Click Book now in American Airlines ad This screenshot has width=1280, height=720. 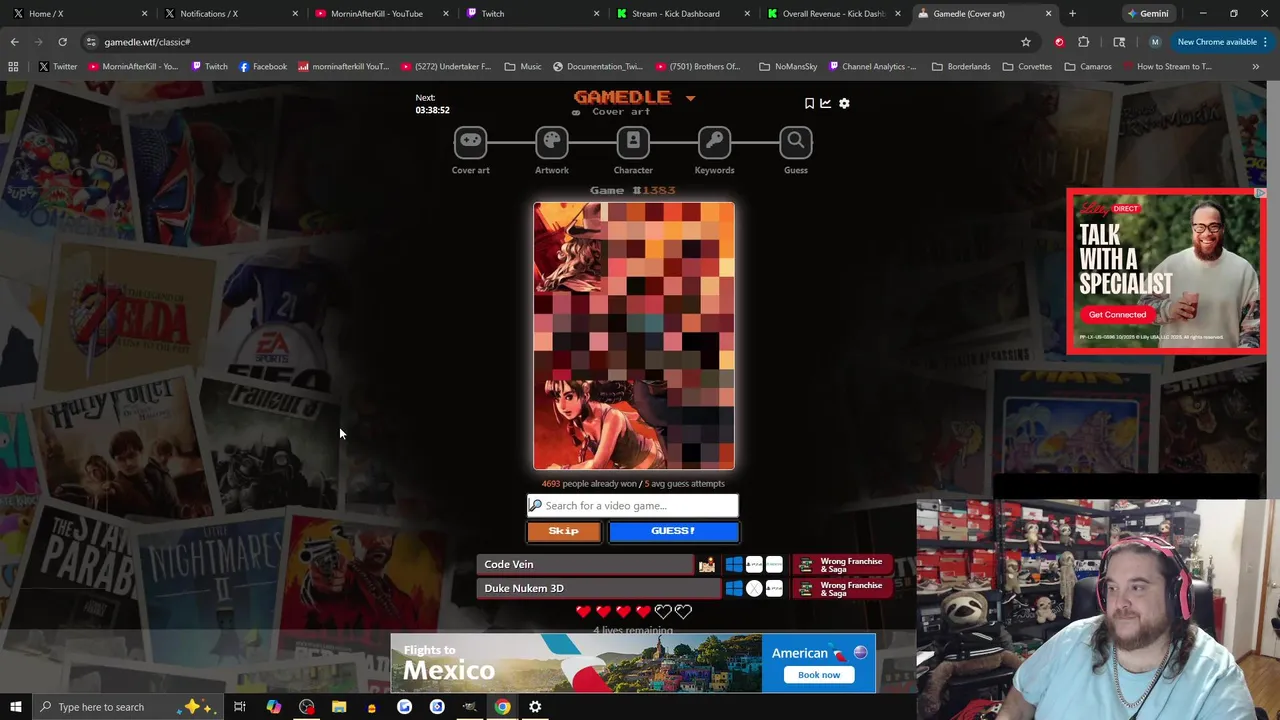pyautogui.click(x=819, y=675)
